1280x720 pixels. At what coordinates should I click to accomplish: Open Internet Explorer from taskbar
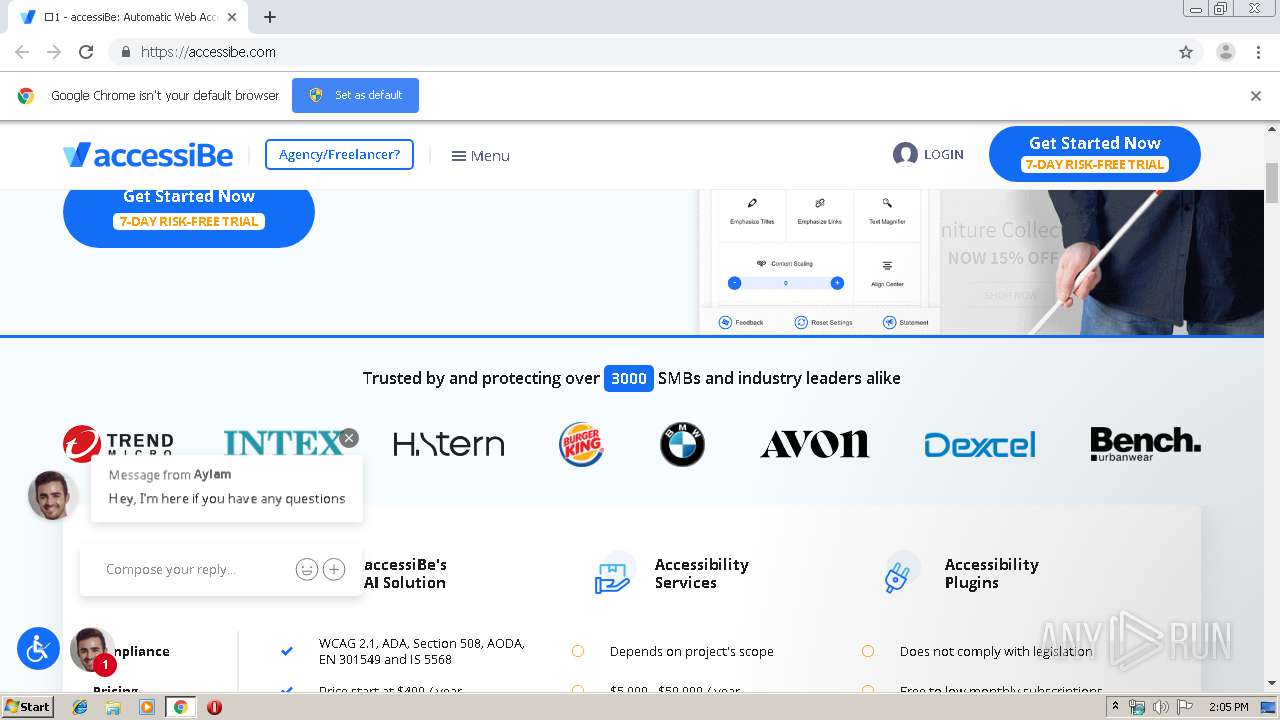click(80, 707)
